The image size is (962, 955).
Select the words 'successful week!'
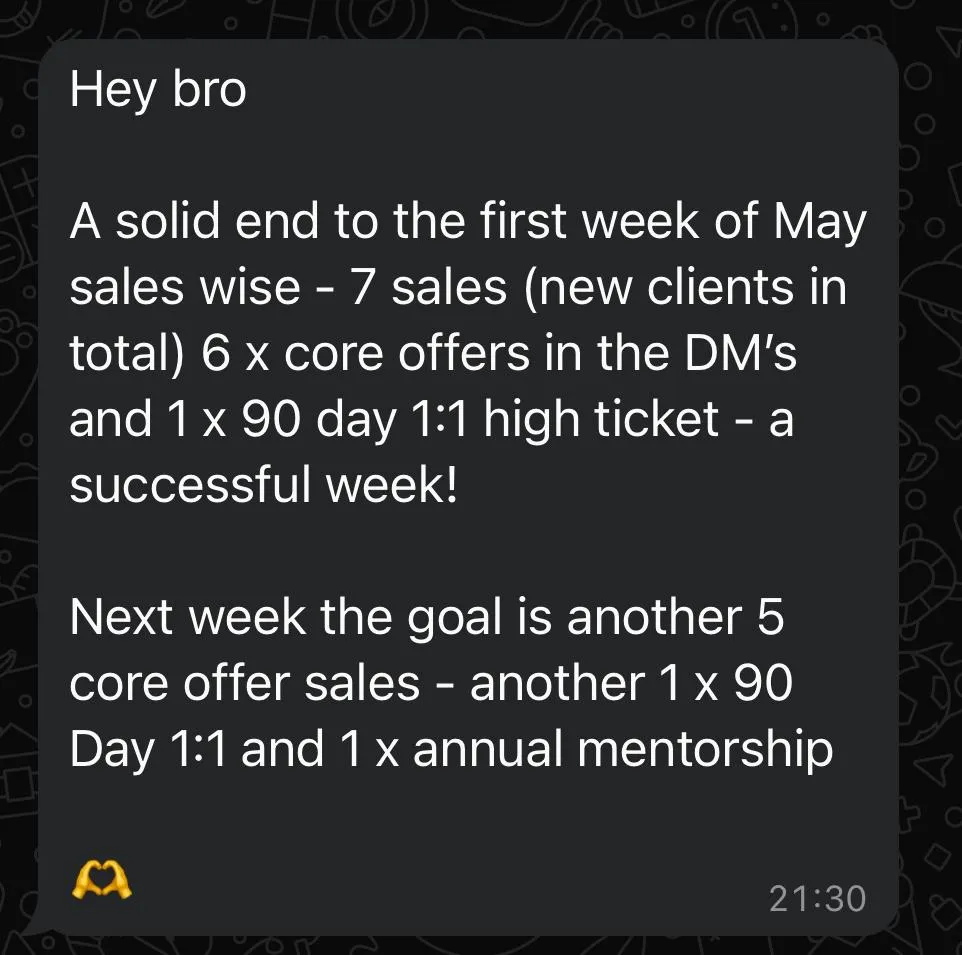[x=264, y=485]
